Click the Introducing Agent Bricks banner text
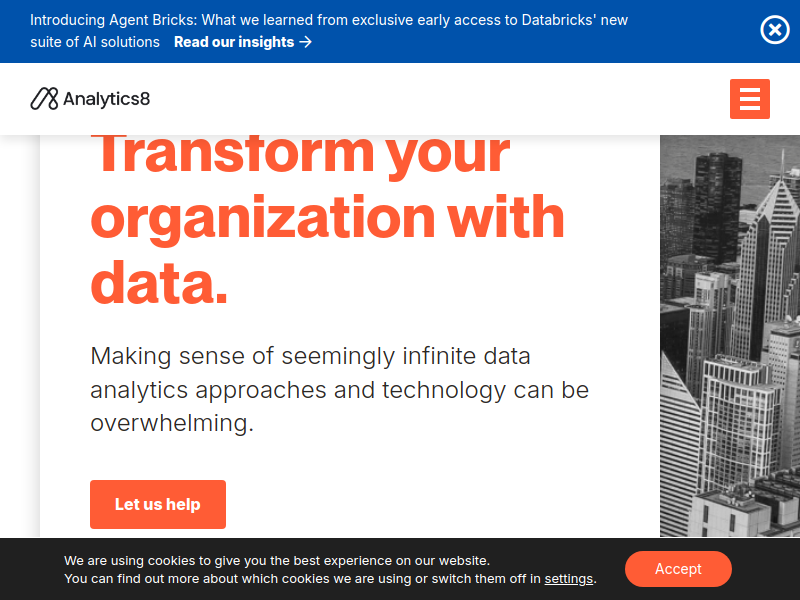Viewport: 800px width, 600px height. coord(329,20)
